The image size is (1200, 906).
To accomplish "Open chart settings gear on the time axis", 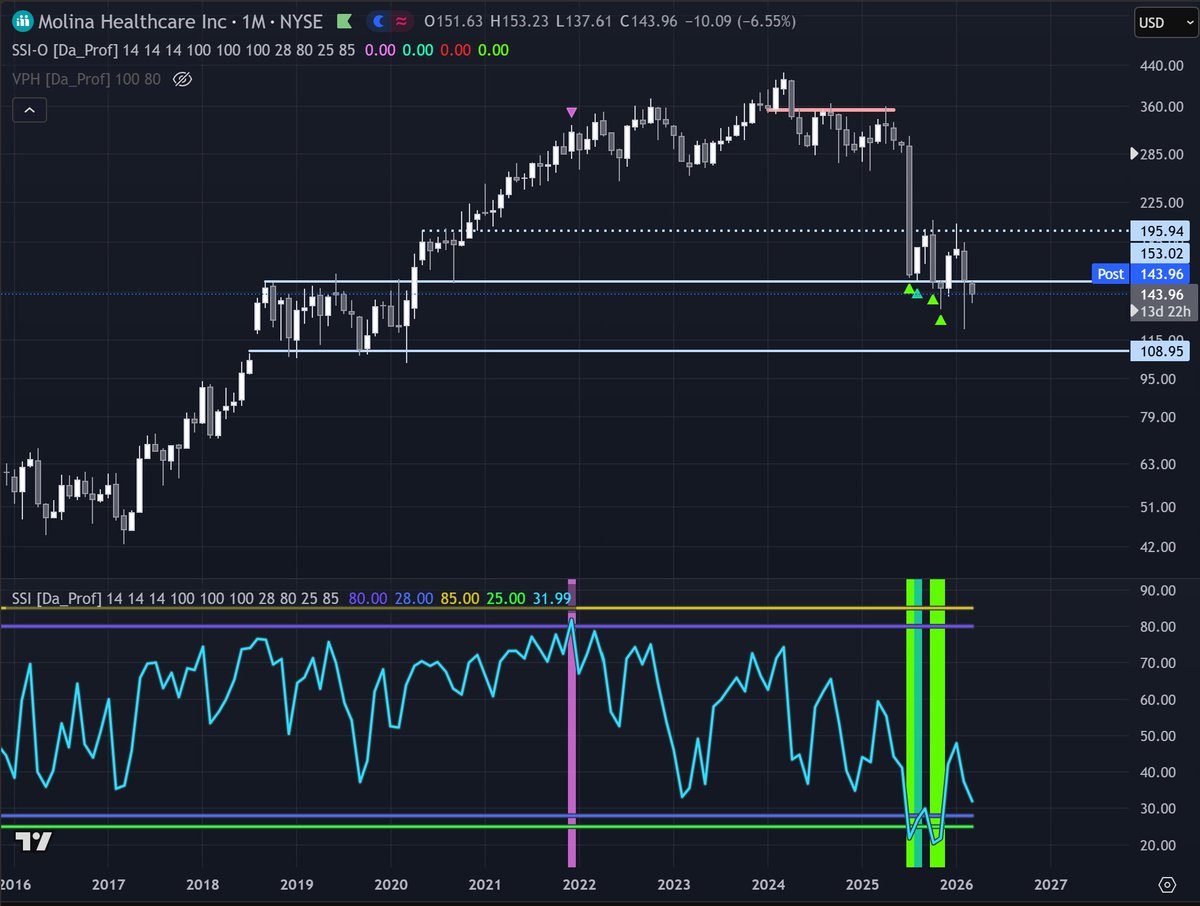I will coord(1167,885).
